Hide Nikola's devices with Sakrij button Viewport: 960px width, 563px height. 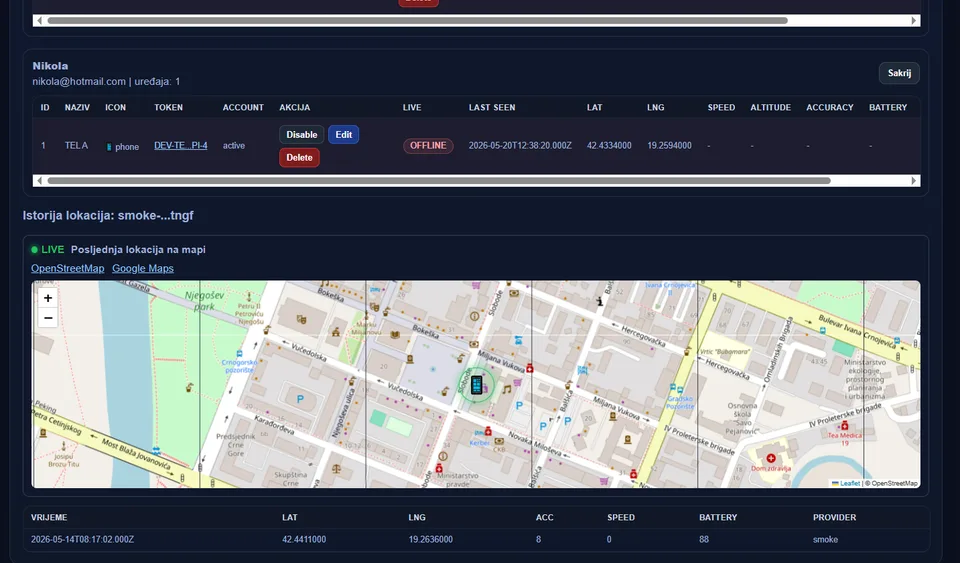(899, 73)
